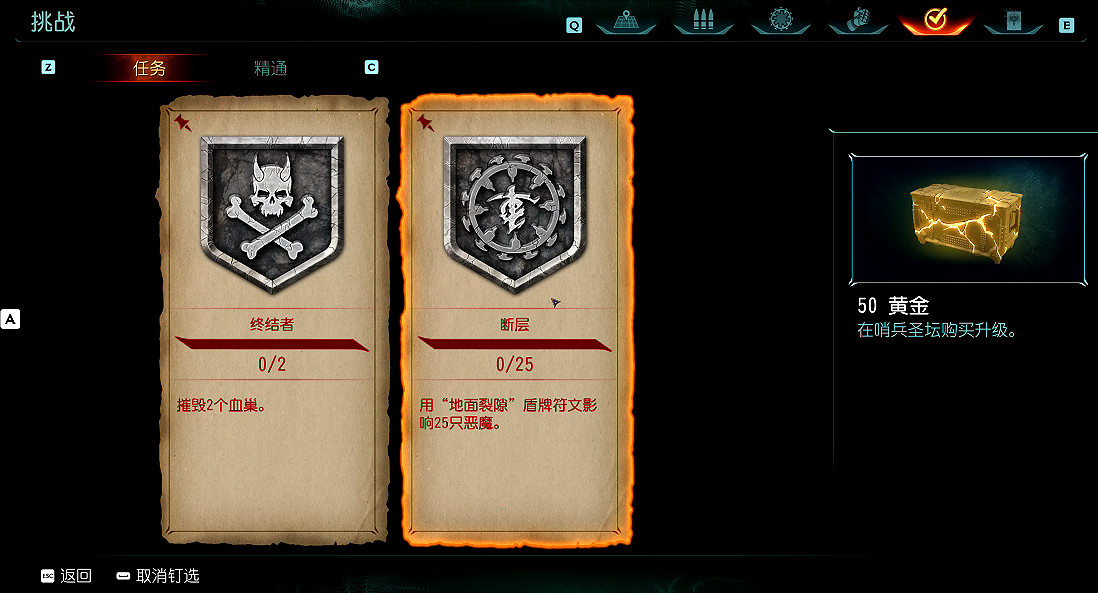
Task: Select the highlighted challenges checkmark icon
Action: [936, 20]
